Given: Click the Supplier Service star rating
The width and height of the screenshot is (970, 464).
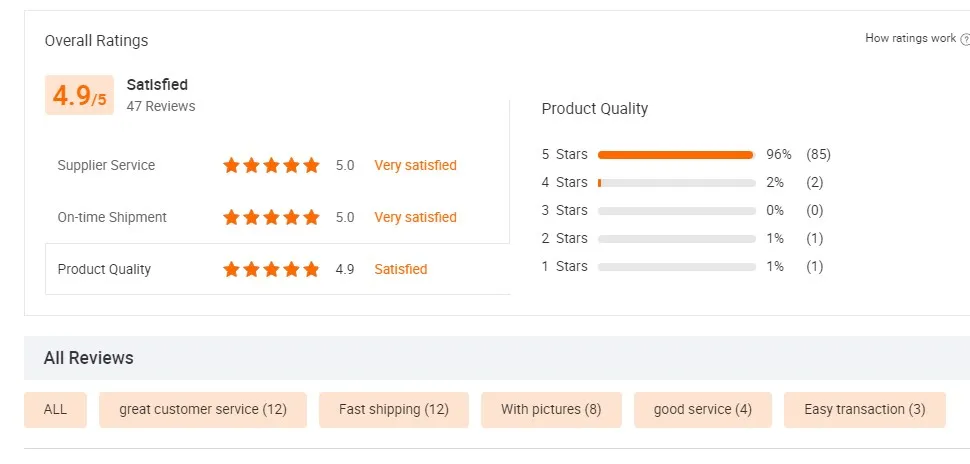Looking at the screenshot, I should 271,165.
